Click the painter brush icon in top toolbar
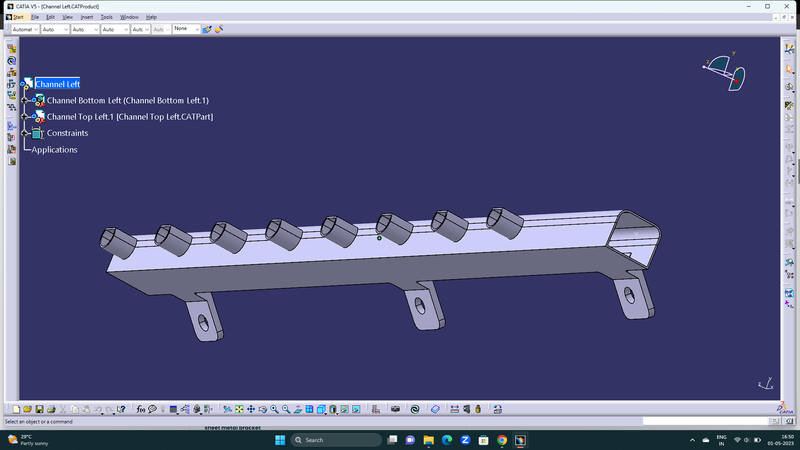Viewport: 800px width, 450px height. coord(207,29)
